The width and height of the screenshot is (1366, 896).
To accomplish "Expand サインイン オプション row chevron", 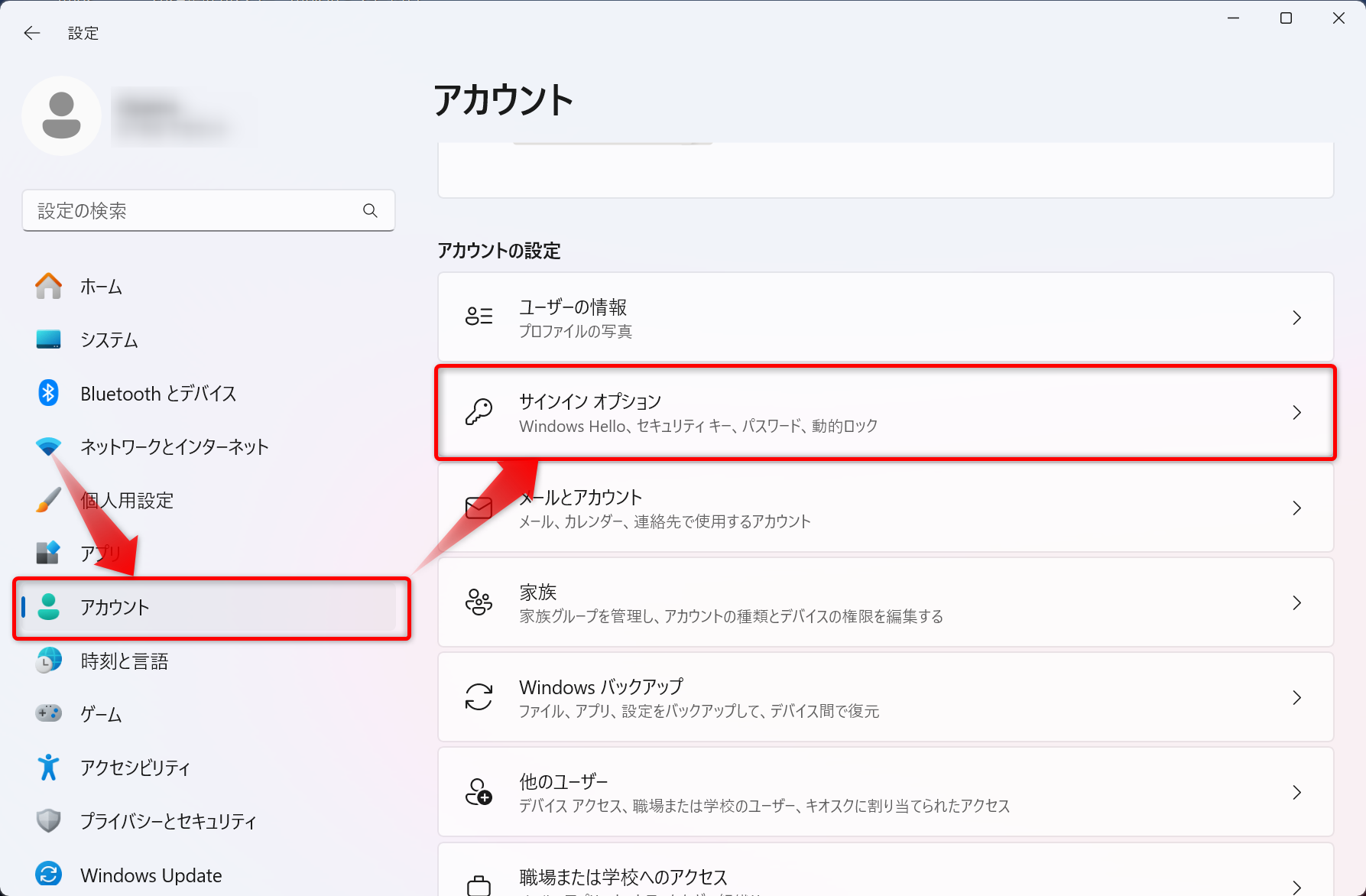I will coord(1296,413).
